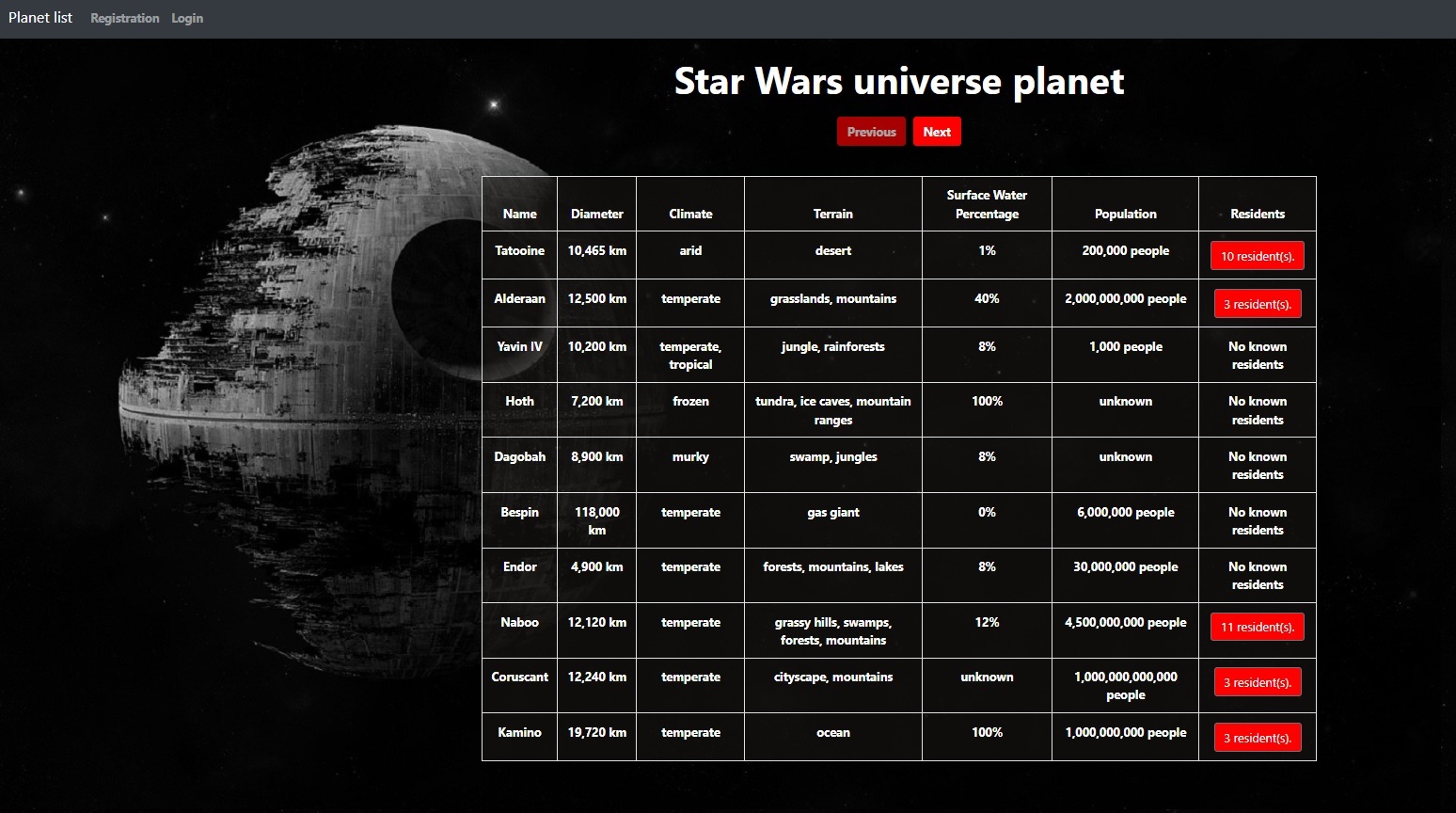Viewport: 1456px width, 813px height.
Task: Select the Diameter column header
Action: click(596, 214)
